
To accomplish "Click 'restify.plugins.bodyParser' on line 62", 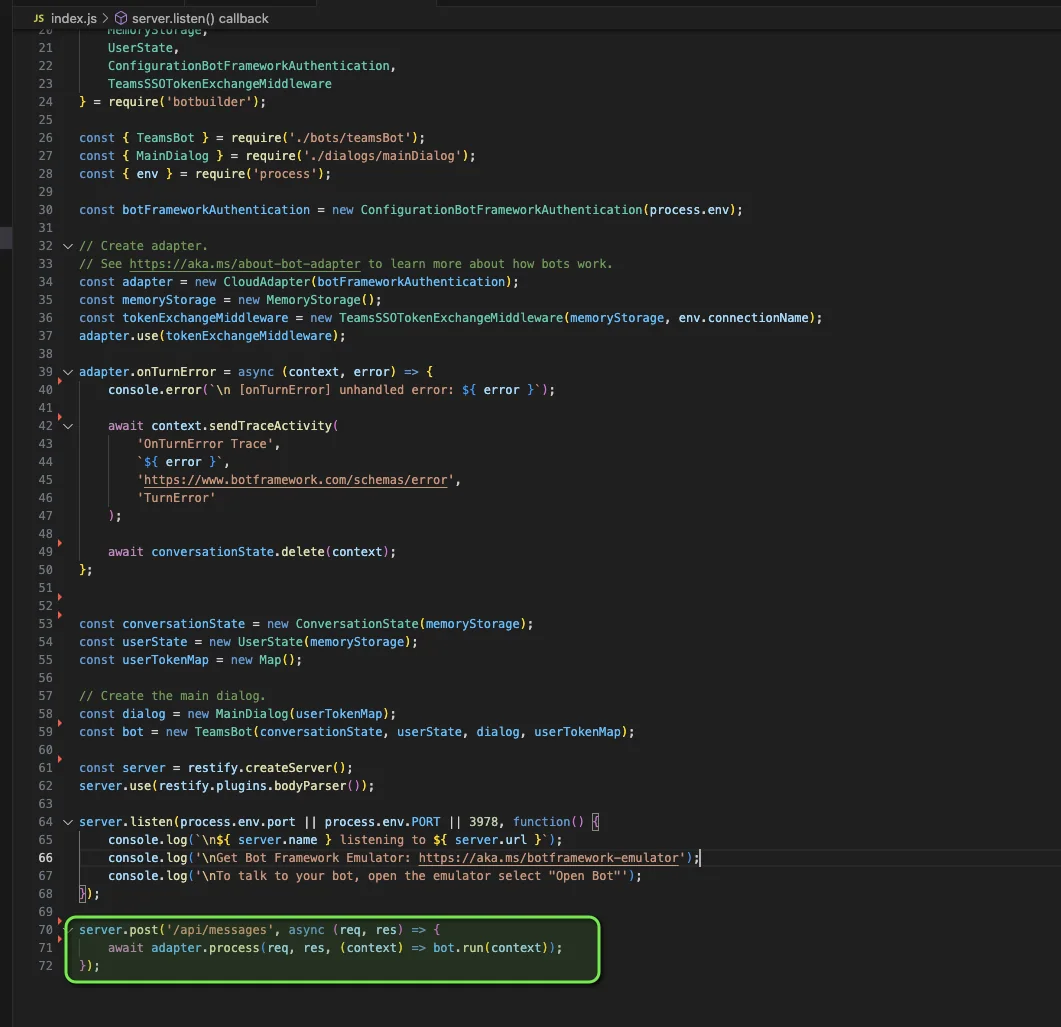I will 252,786.
